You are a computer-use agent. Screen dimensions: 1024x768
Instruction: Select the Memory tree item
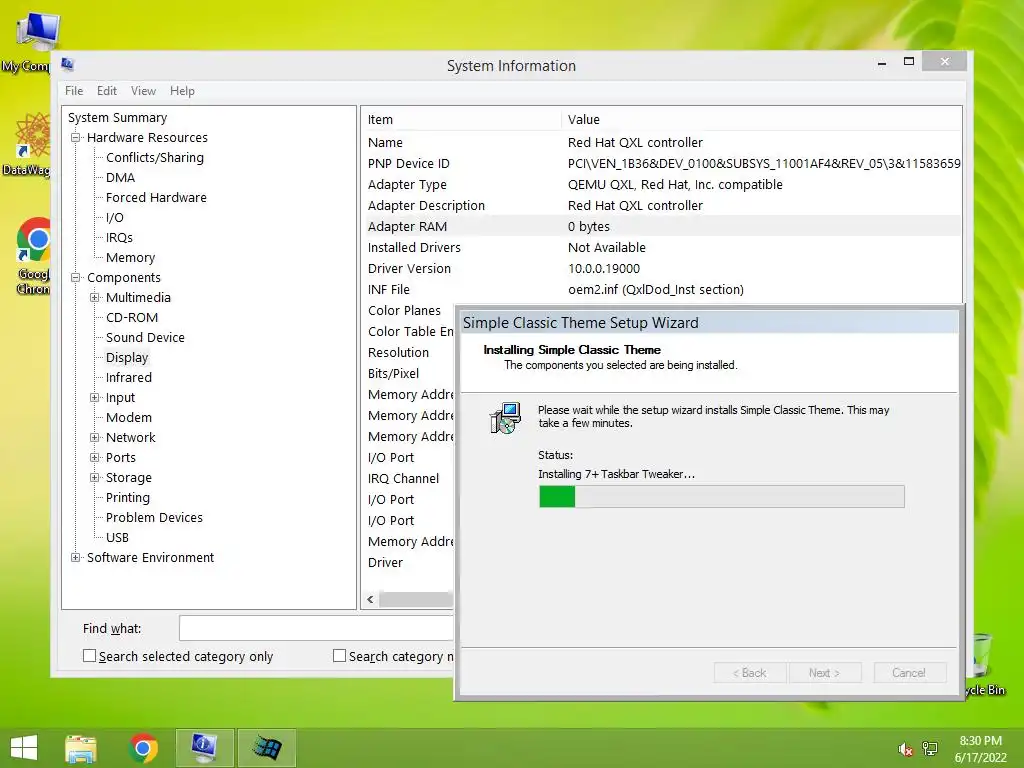coord(131,257)
